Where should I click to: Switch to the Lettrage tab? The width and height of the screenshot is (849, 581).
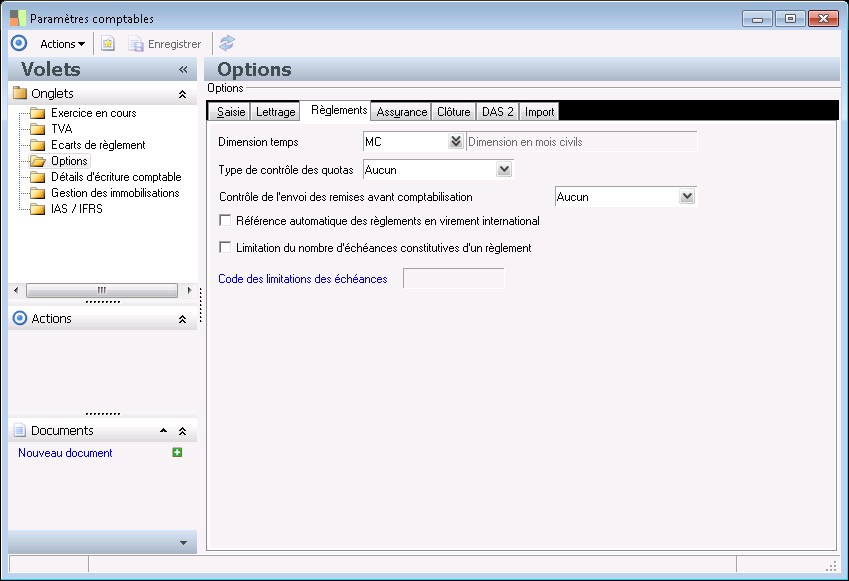point(275,112)
